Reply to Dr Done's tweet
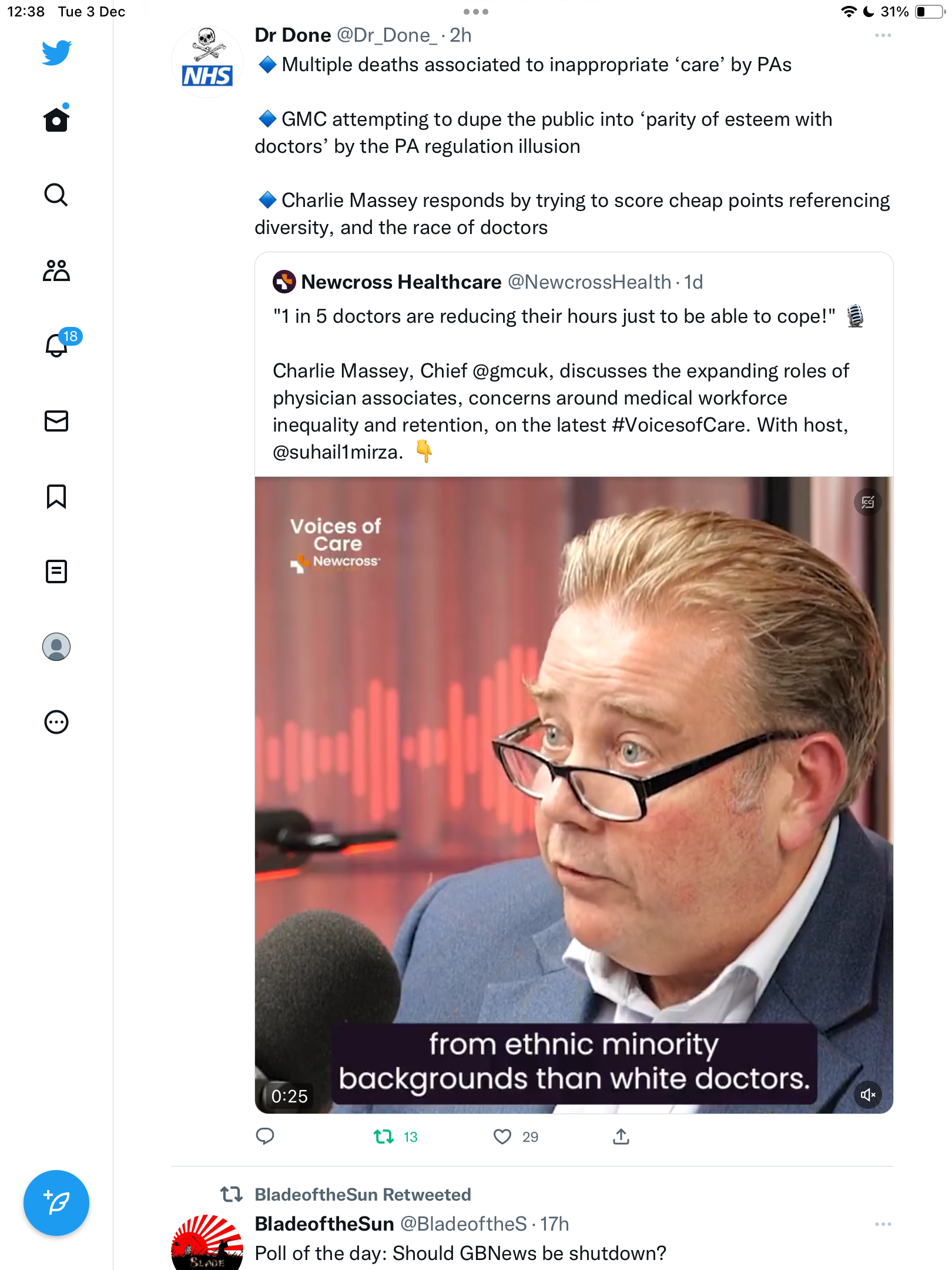952x1270 pixels. point(265,1137)
